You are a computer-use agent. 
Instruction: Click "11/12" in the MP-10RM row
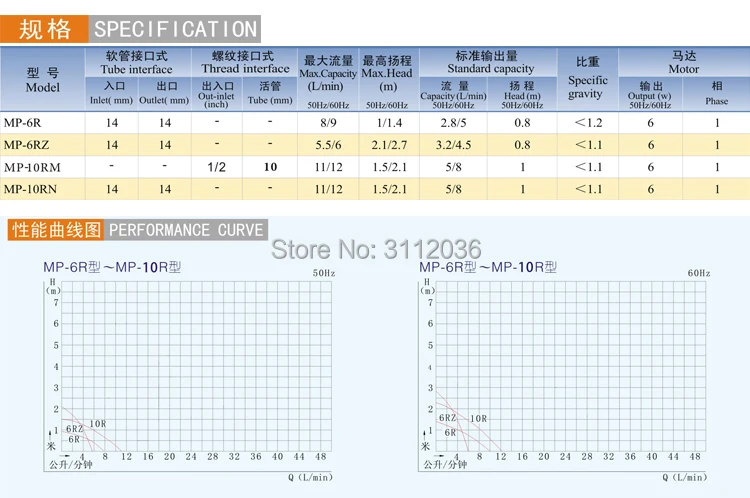point(328,167)
